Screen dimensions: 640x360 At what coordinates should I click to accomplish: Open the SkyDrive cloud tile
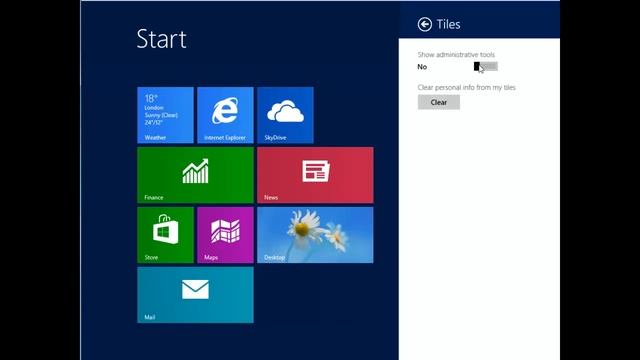tap(285, 115)
